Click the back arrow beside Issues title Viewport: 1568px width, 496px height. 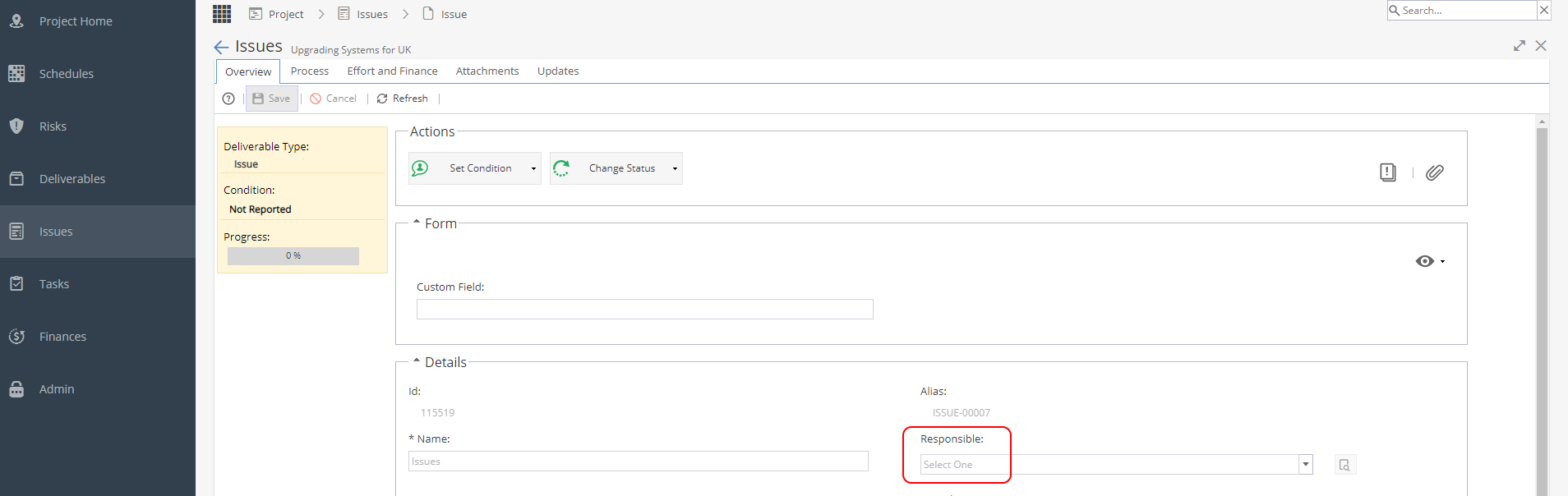[221, 48]
